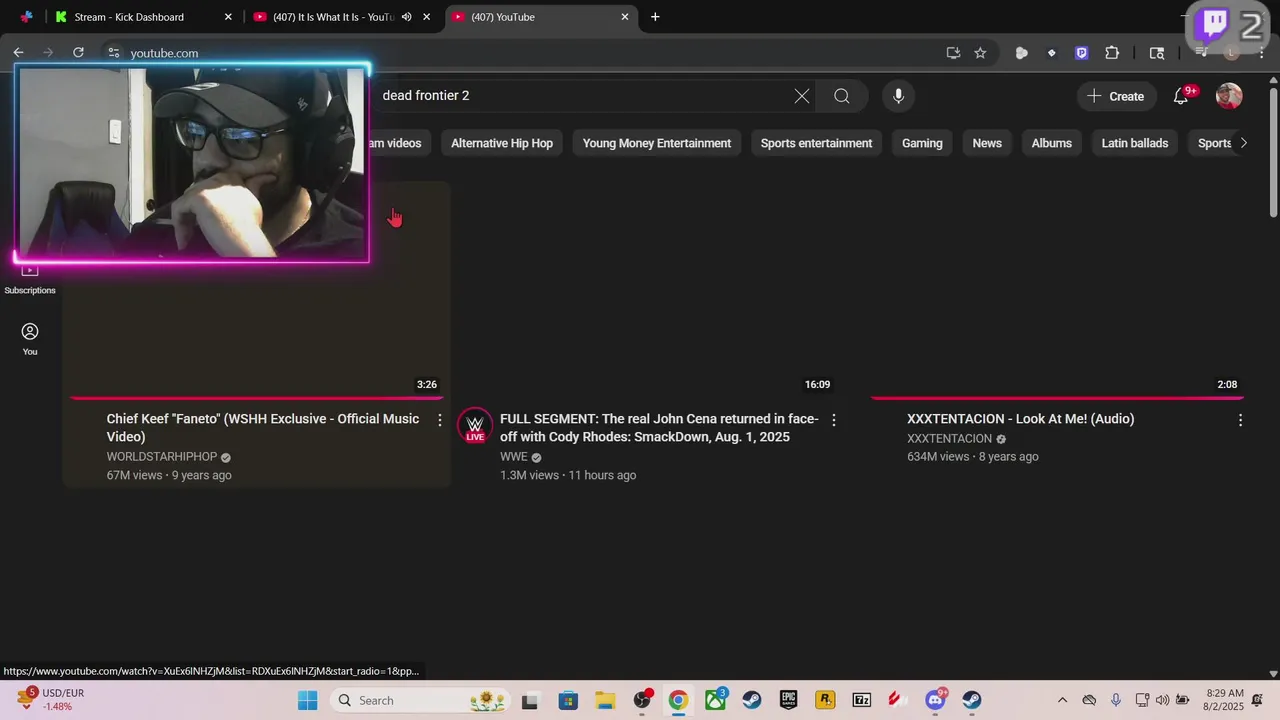1280x720 pixels.
Task: Click the Create button
Action: (x=1116, y=96)
